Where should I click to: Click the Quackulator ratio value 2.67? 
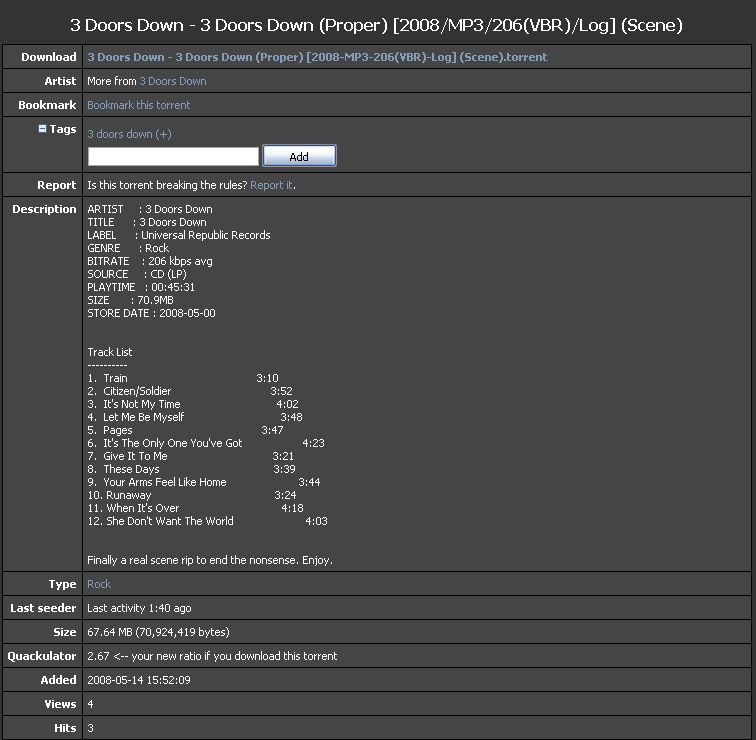(x=98, y=656)
